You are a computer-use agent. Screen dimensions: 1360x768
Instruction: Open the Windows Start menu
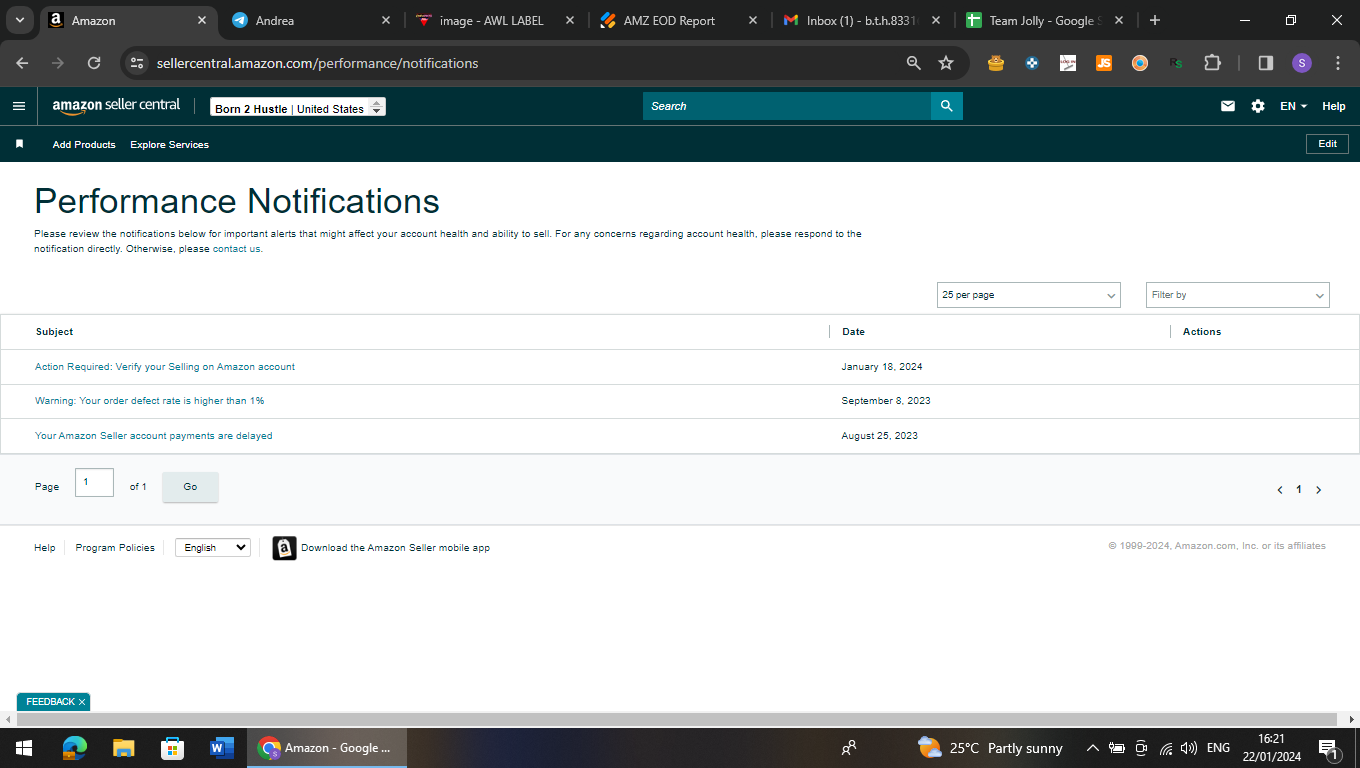coord(24,748)
